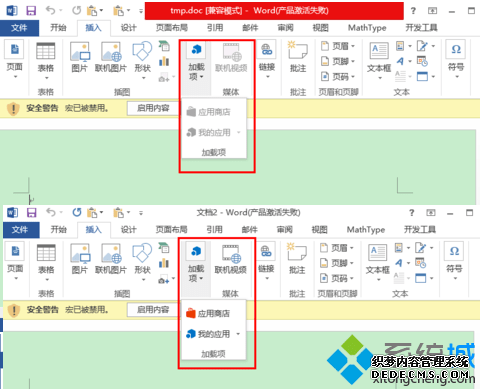Click the chart icon in upper 插图 group
This screenshot has height=389, width=480.
click(164, 61)
